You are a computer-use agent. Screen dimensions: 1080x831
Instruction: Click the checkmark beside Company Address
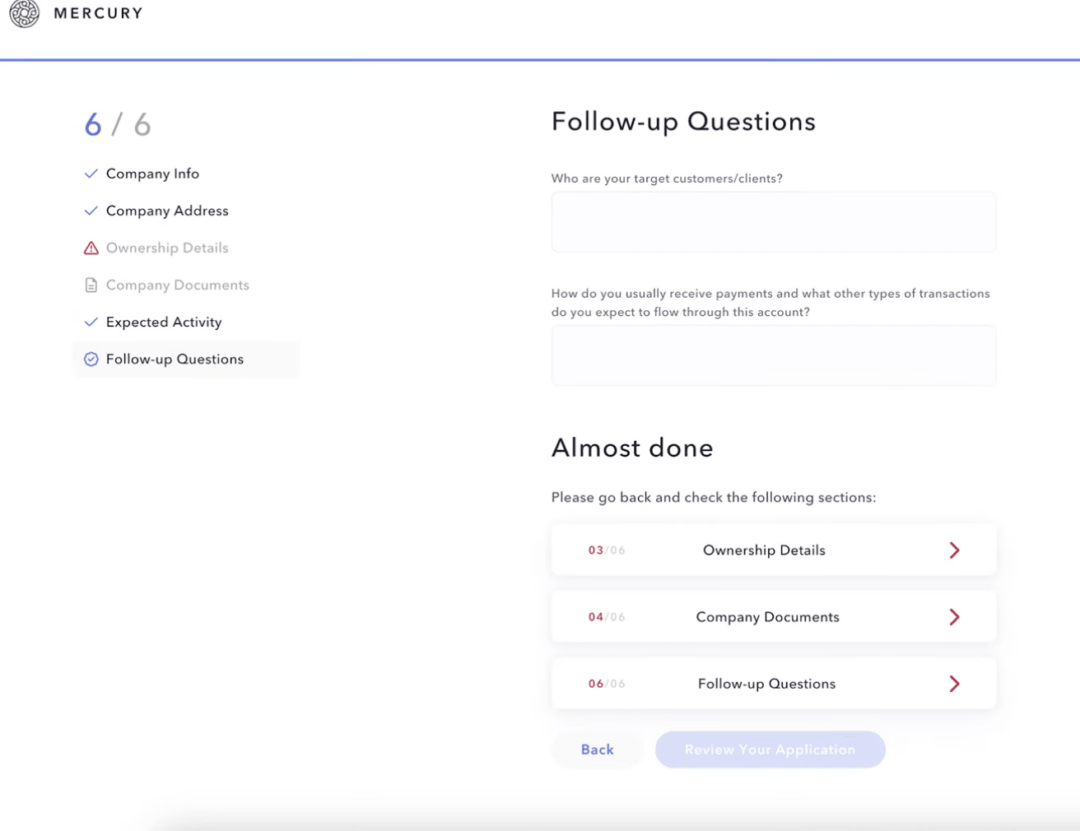[x=89, y=210]
